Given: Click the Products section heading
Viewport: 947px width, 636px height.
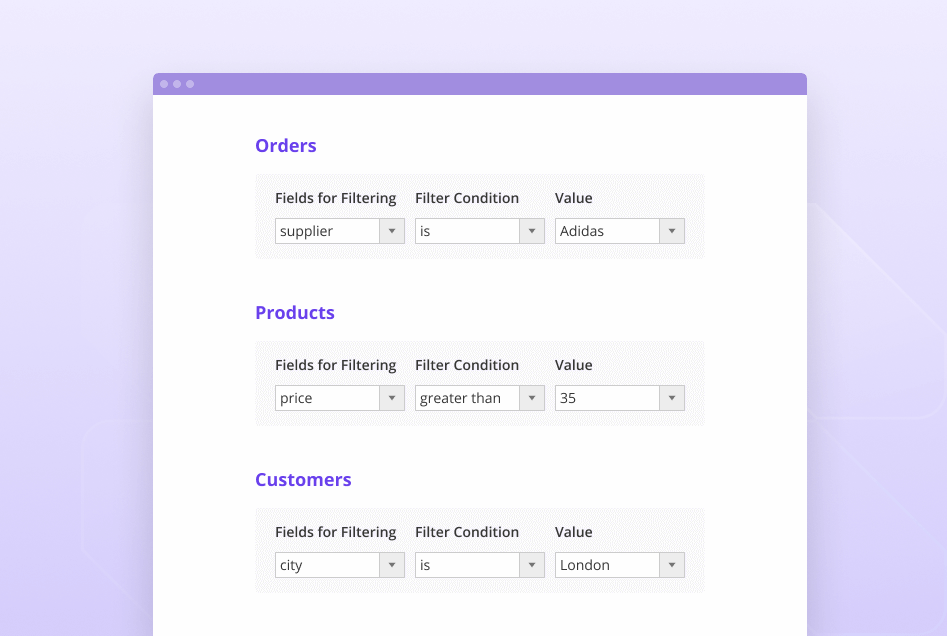Looking at the screenshot, I should pos(295,313).
